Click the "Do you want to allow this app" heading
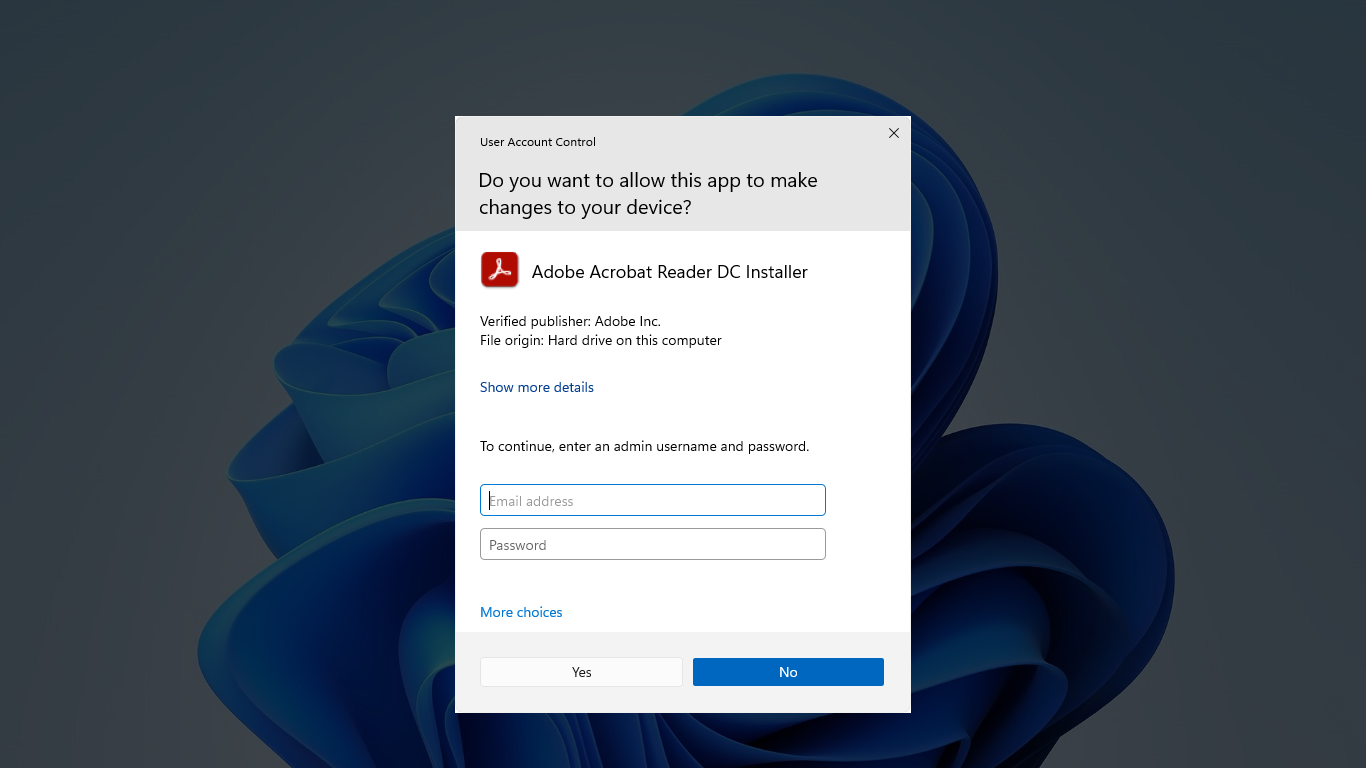This screenshot has width=1366, height=768. point(648,194)
